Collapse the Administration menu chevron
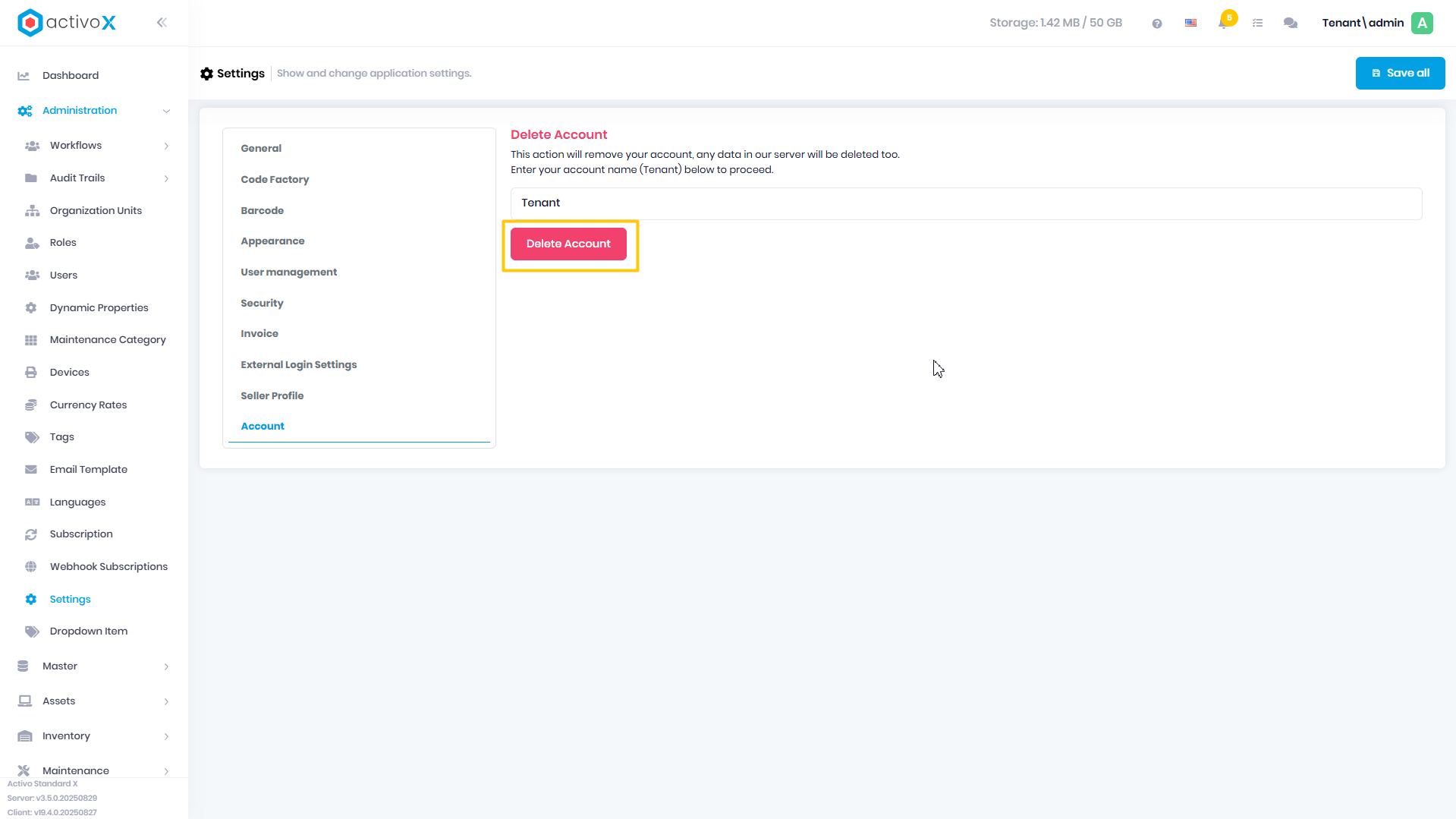The image size is (1456, 819). 166,111
